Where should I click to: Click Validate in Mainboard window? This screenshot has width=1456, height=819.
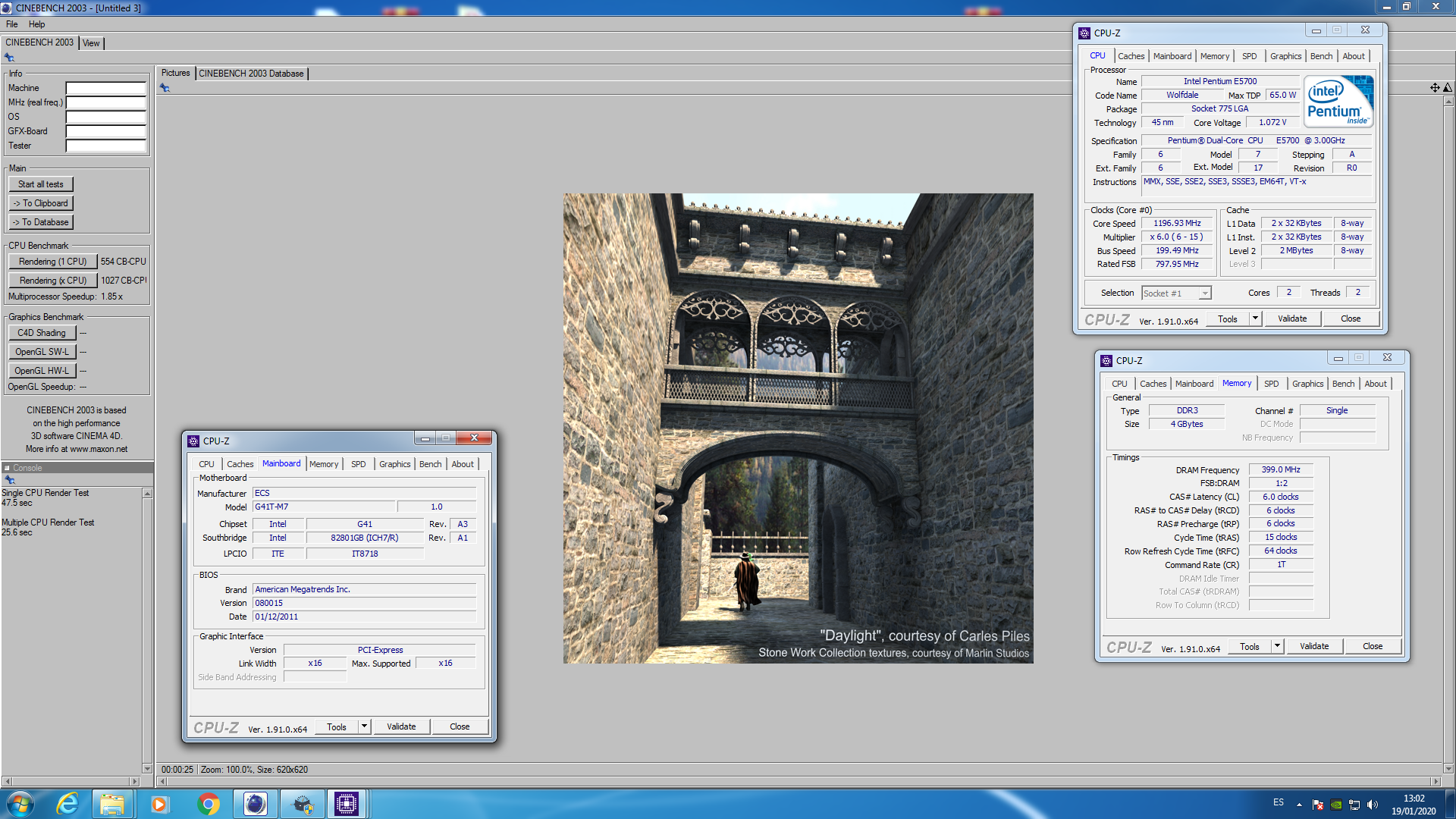click(401, 726)
